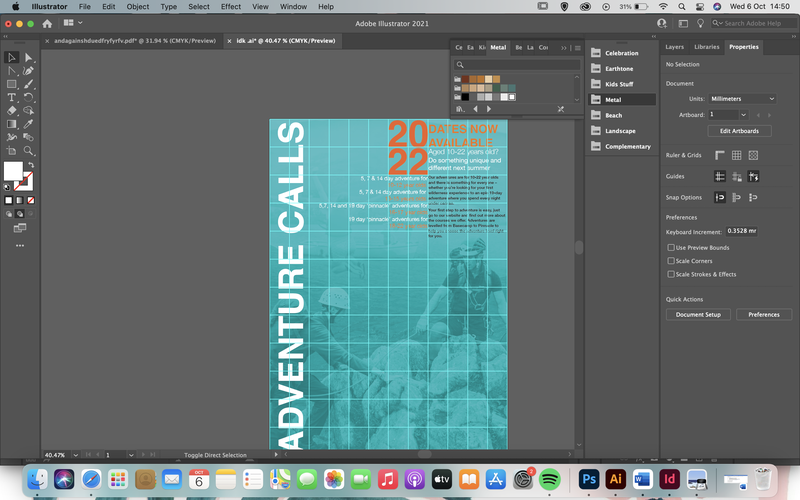Pick the Paintbrush tool
This screenshot has width=800, height=500.
pos(29,84)
